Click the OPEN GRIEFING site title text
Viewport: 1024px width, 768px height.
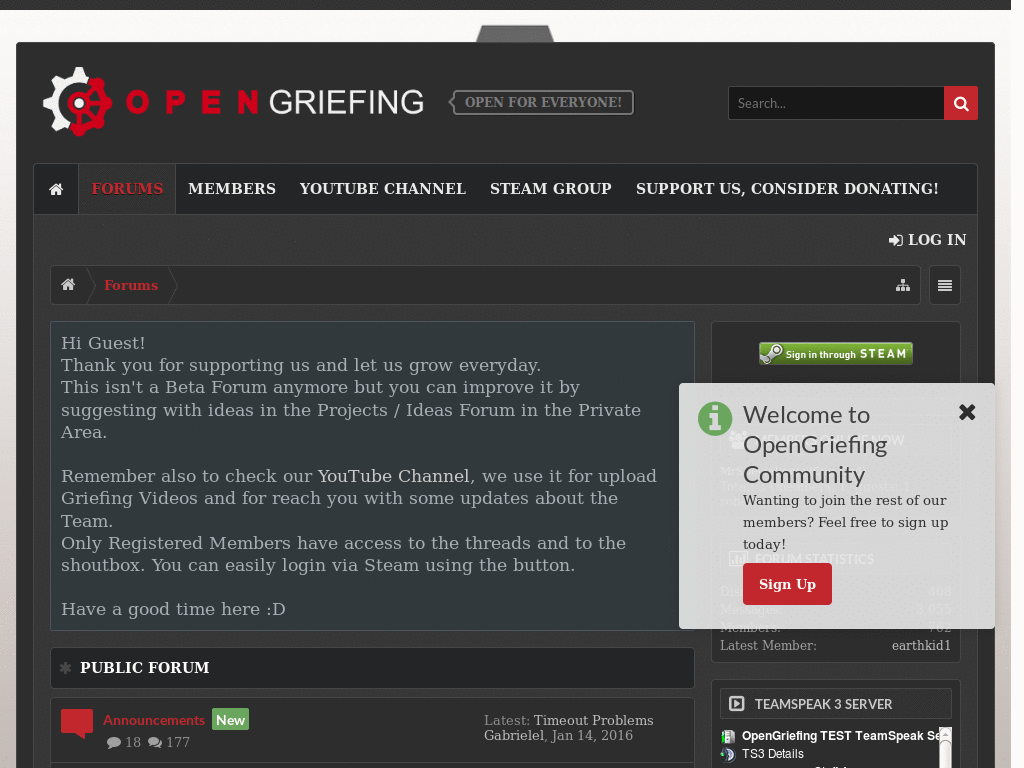(x=274, y=103)
